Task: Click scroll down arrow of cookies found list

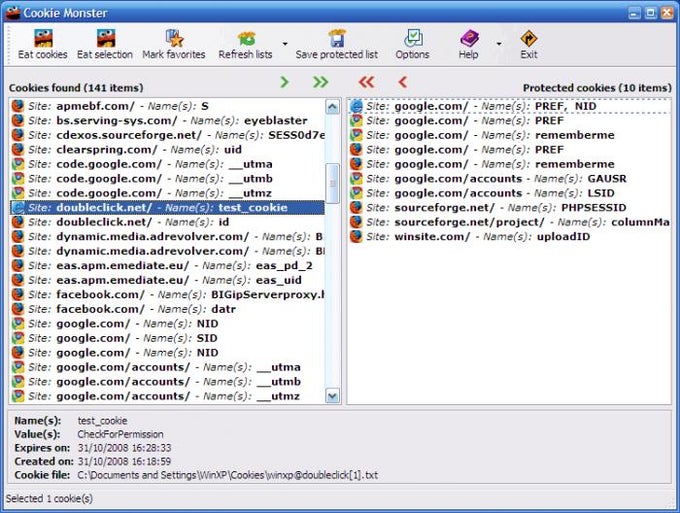Action: click(333, 395)
